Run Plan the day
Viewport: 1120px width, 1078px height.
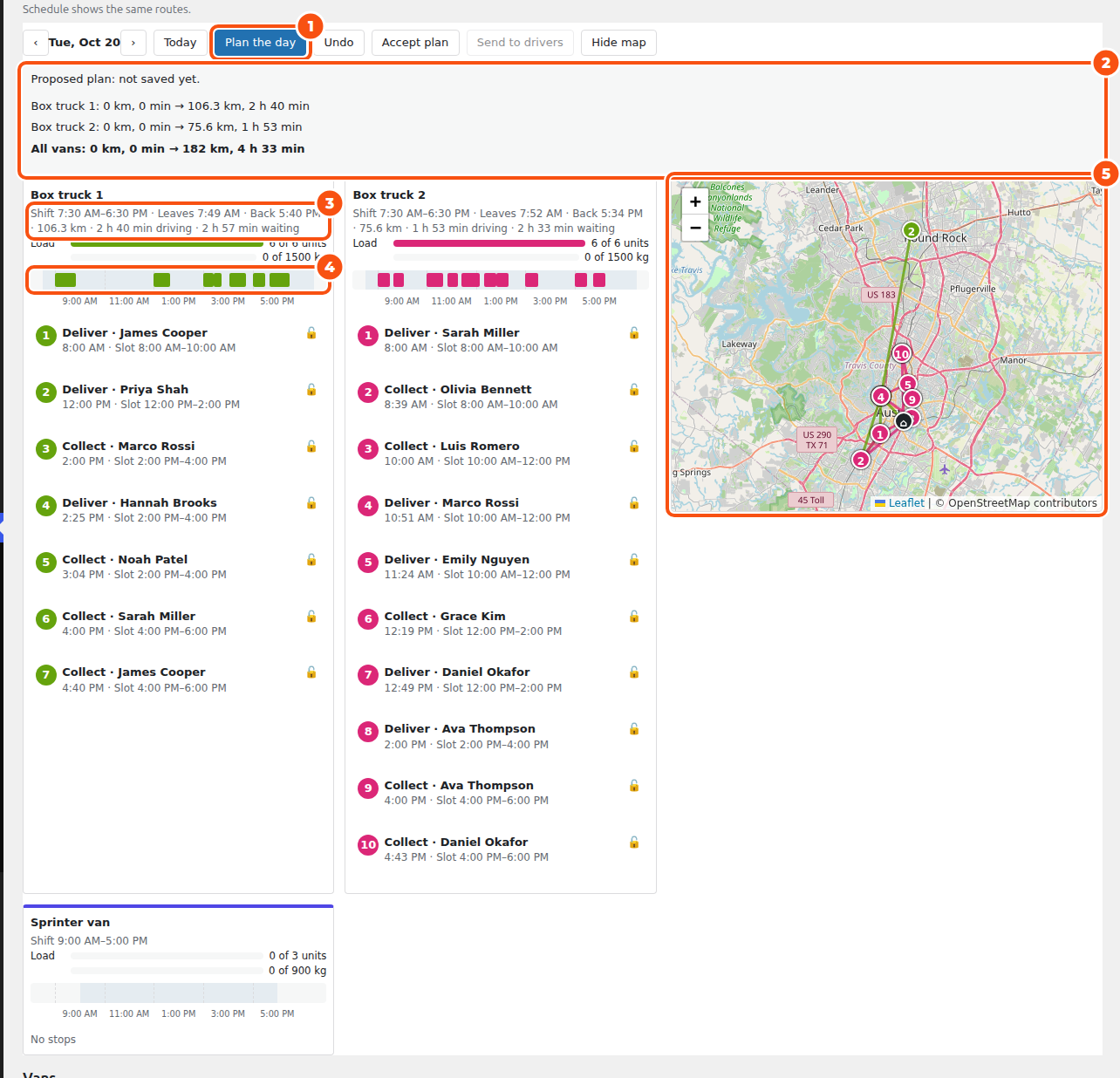coord(261,43)
